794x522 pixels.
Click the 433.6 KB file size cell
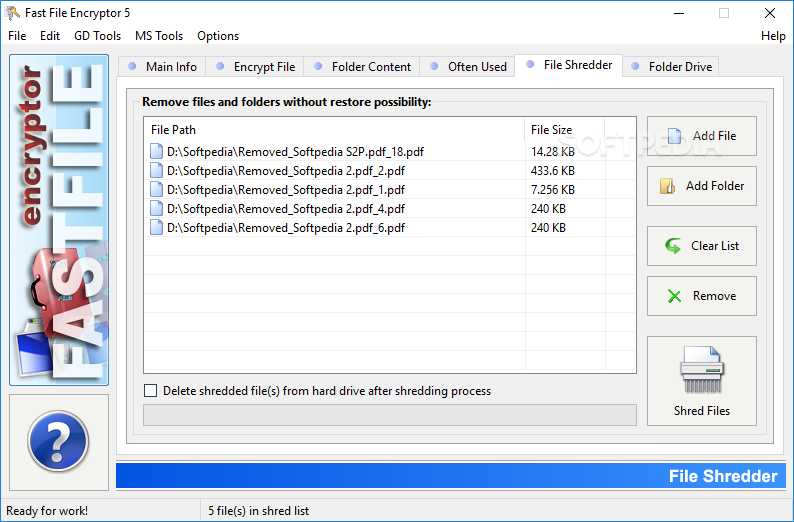553,171
